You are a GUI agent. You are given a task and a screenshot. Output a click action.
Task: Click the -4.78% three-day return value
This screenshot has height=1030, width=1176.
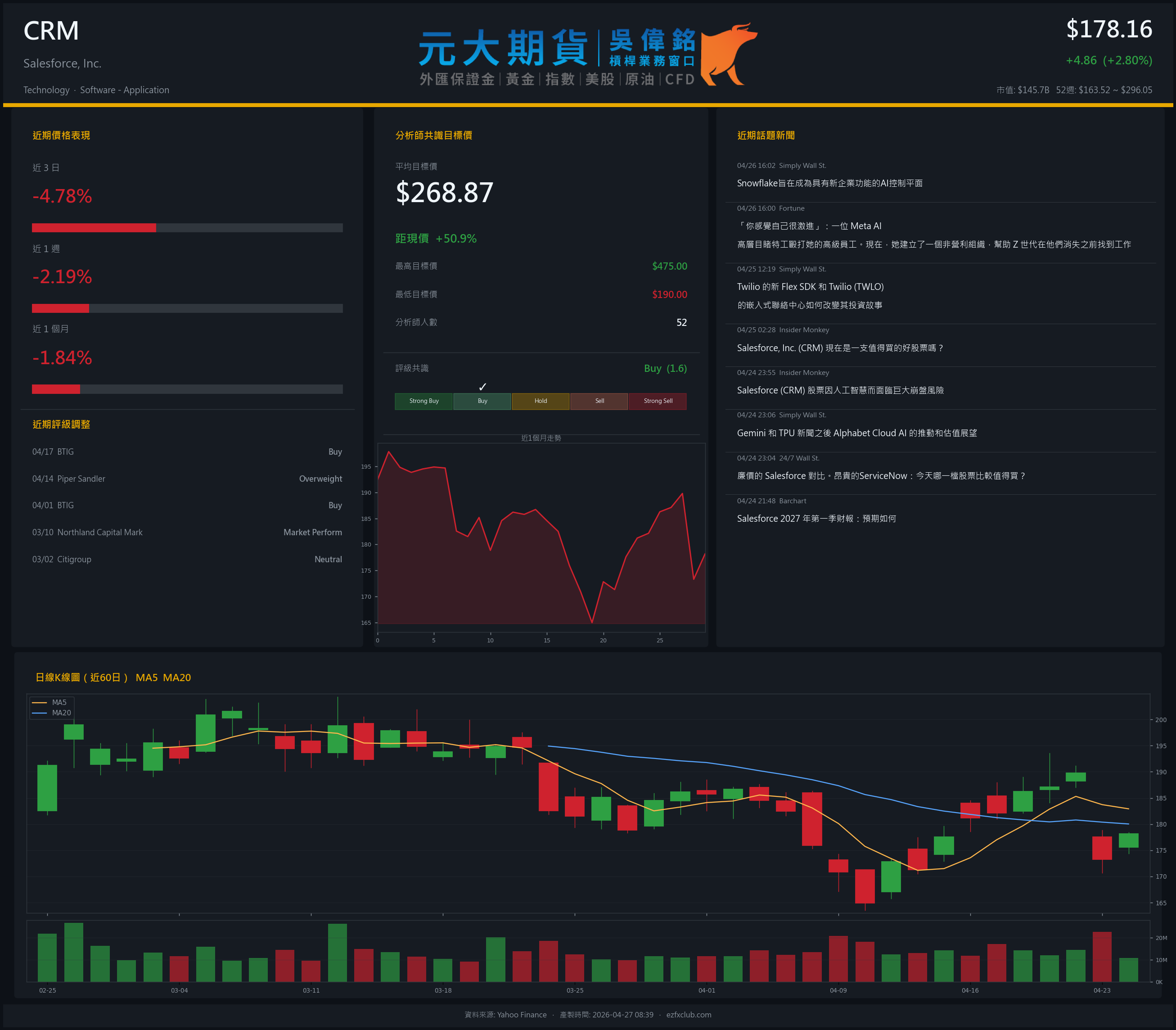point(62,196)
